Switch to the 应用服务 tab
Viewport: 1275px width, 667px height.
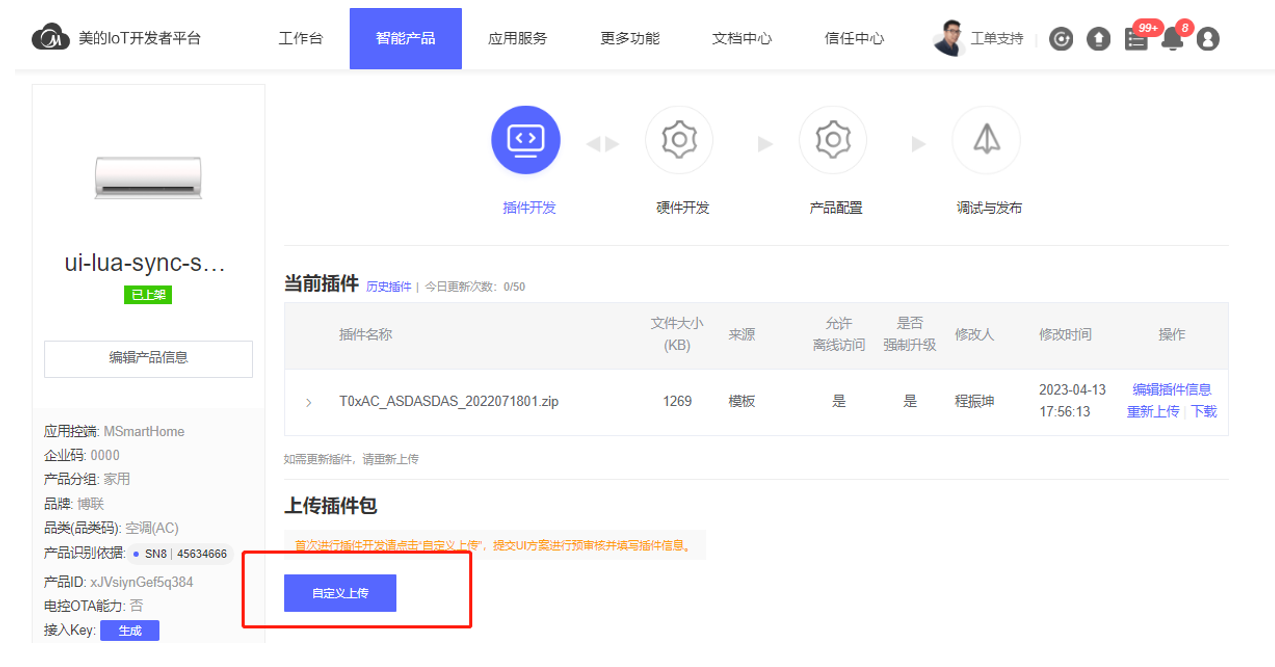(x=517, y=38)
